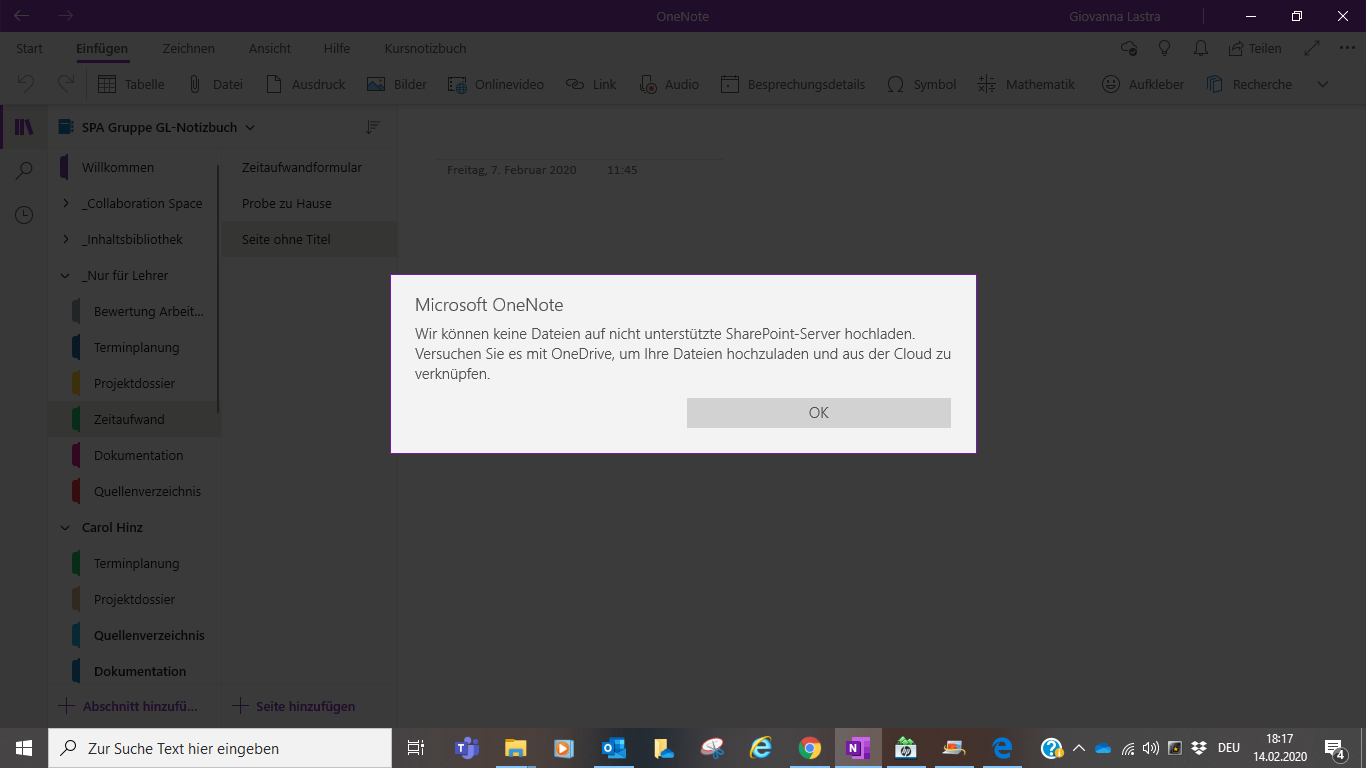Open the Start ribbon tab
Viewport: 1366px width, 768px height.
coord(29,48)
